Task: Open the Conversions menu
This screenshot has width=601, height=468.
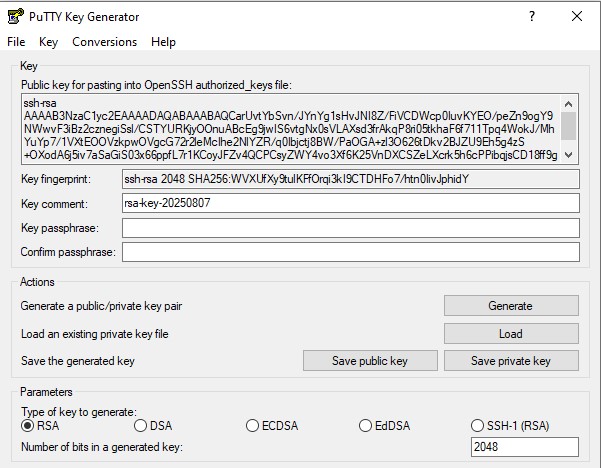Action: pos(104,42)
